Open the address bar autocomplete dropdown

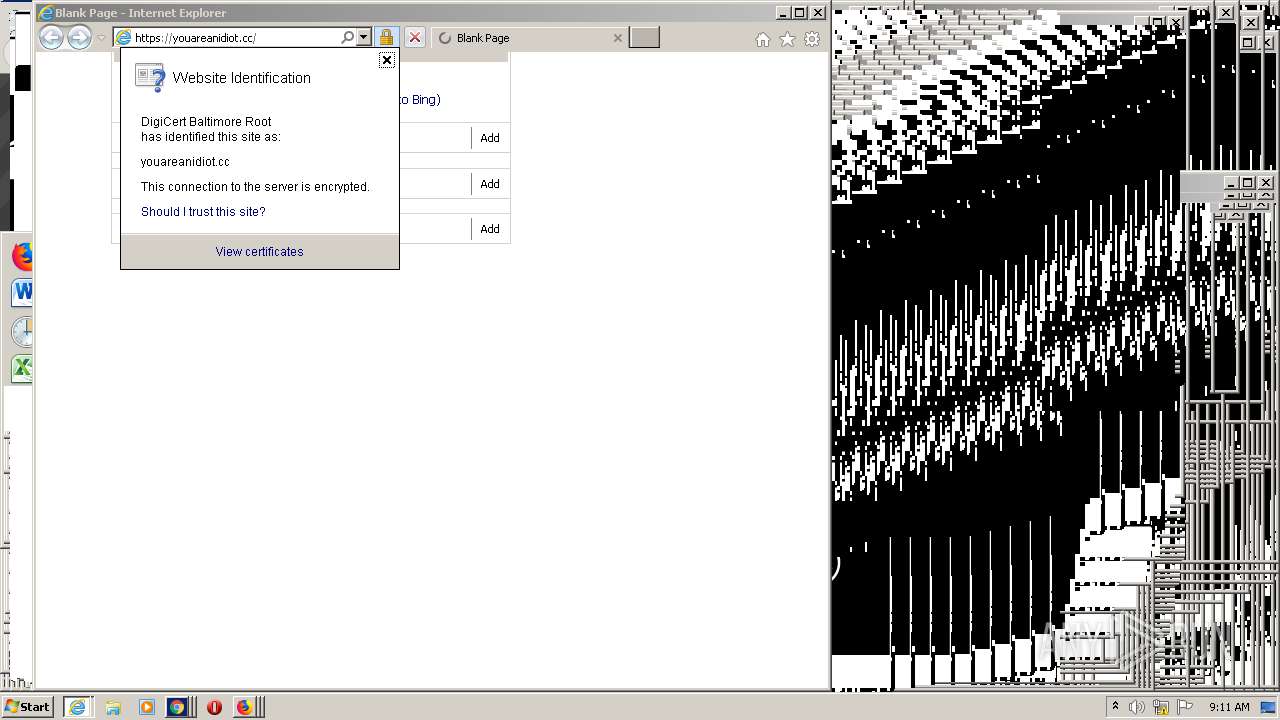tap(363, 37)
